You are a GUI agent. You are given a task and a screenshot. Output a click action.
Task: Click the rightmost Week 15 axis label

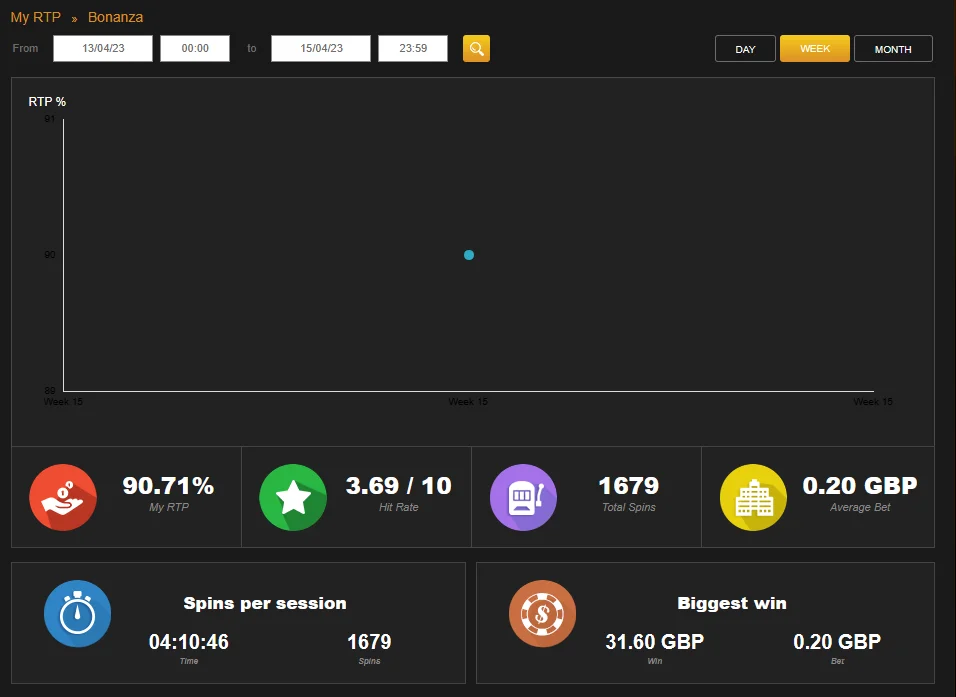point(872,401)
